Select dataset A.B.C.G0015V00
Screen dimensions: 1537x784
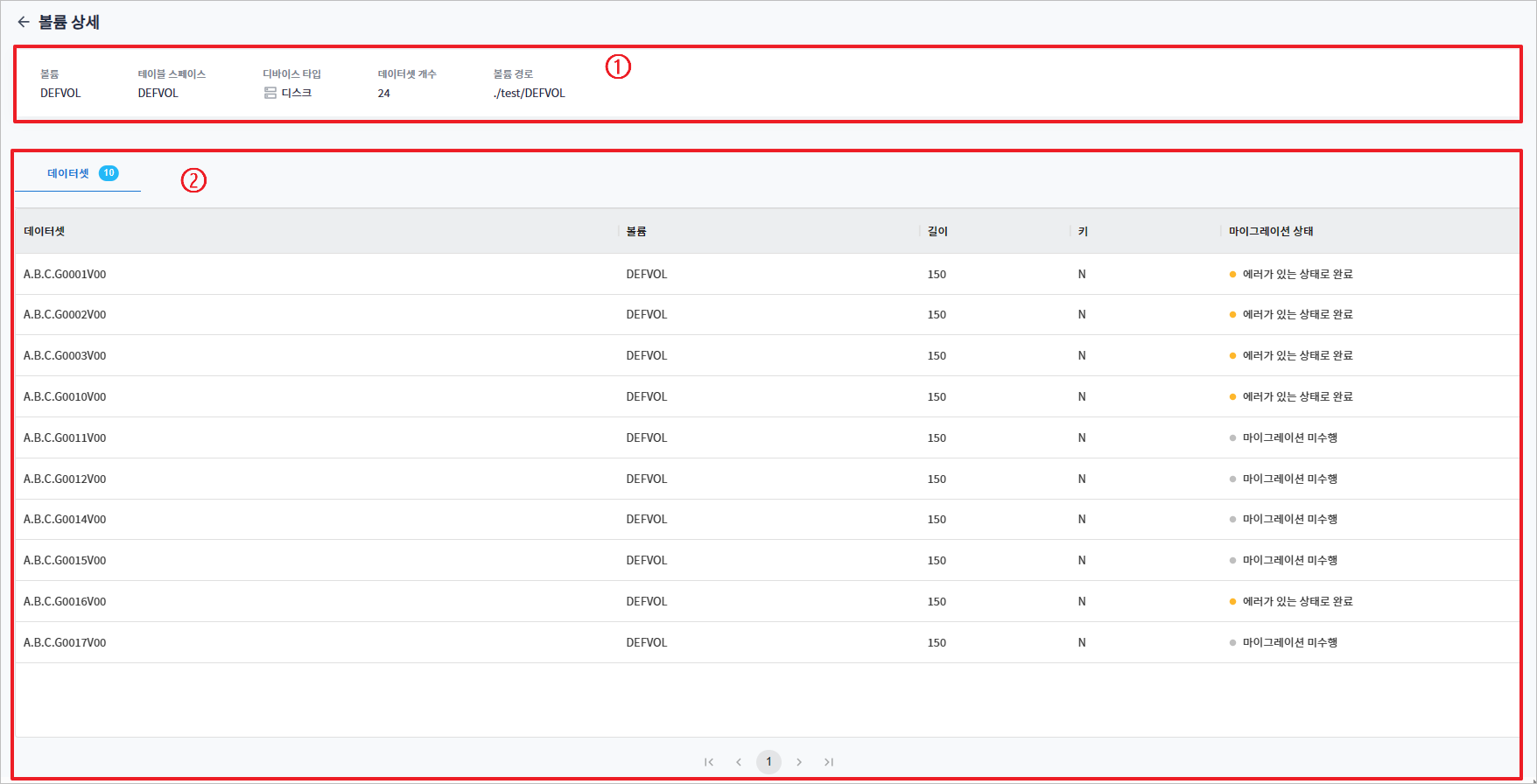tap(65, 560)
